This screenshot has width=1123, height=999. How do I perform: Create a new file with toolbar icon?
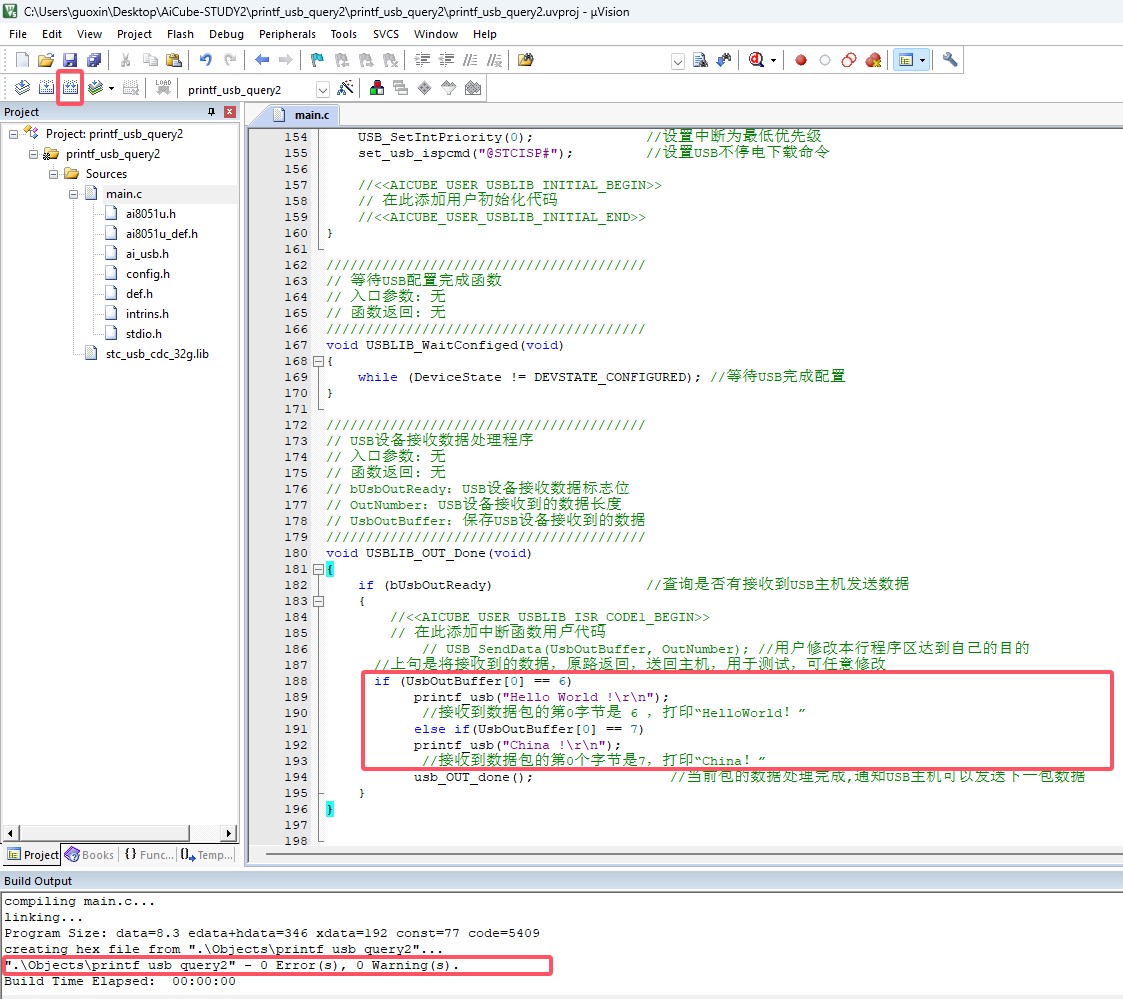(22, 60)
